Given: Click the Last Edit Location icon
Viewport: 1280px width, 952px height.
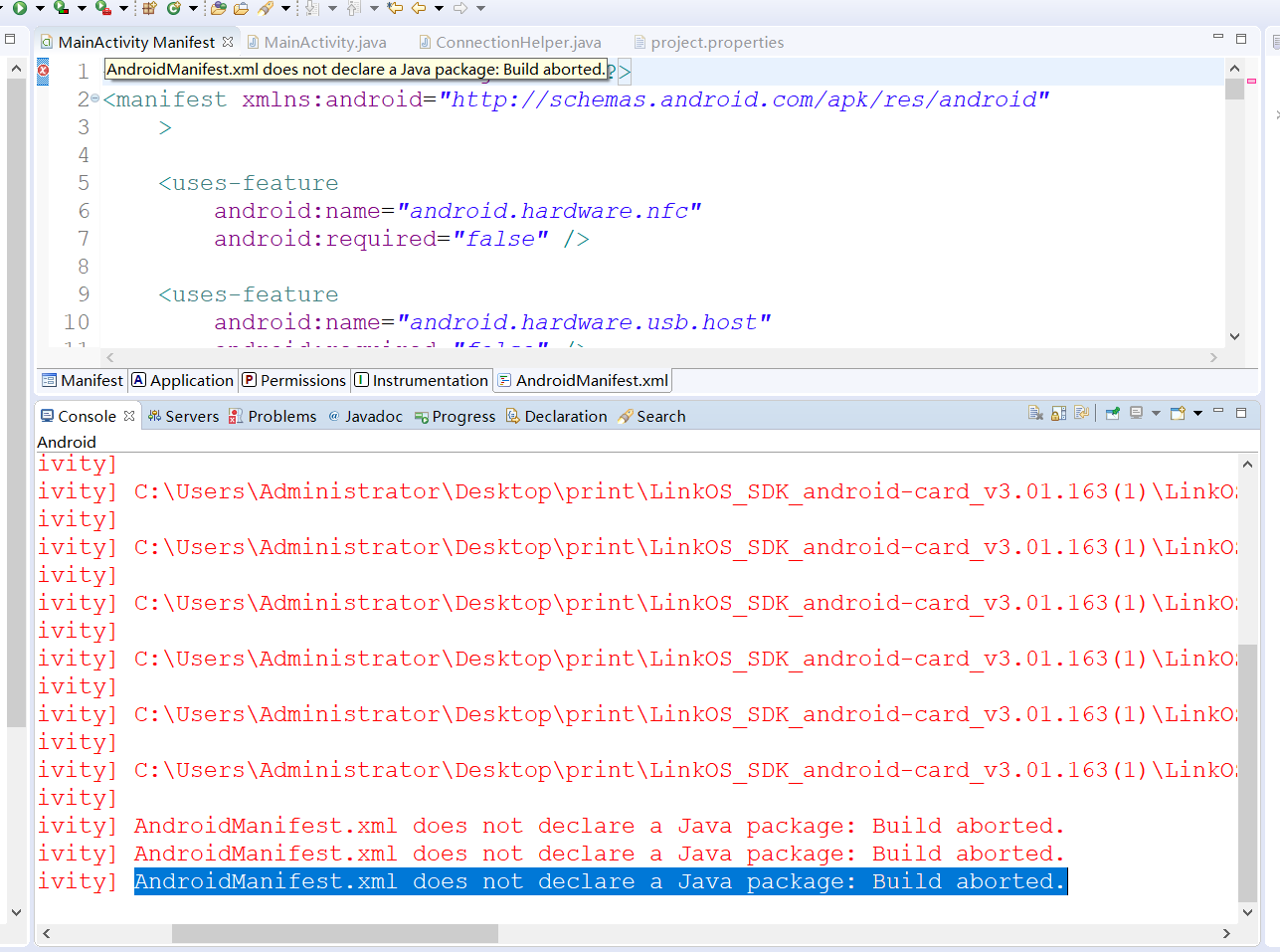Looking at the screenshot, I should pos(395,8).
